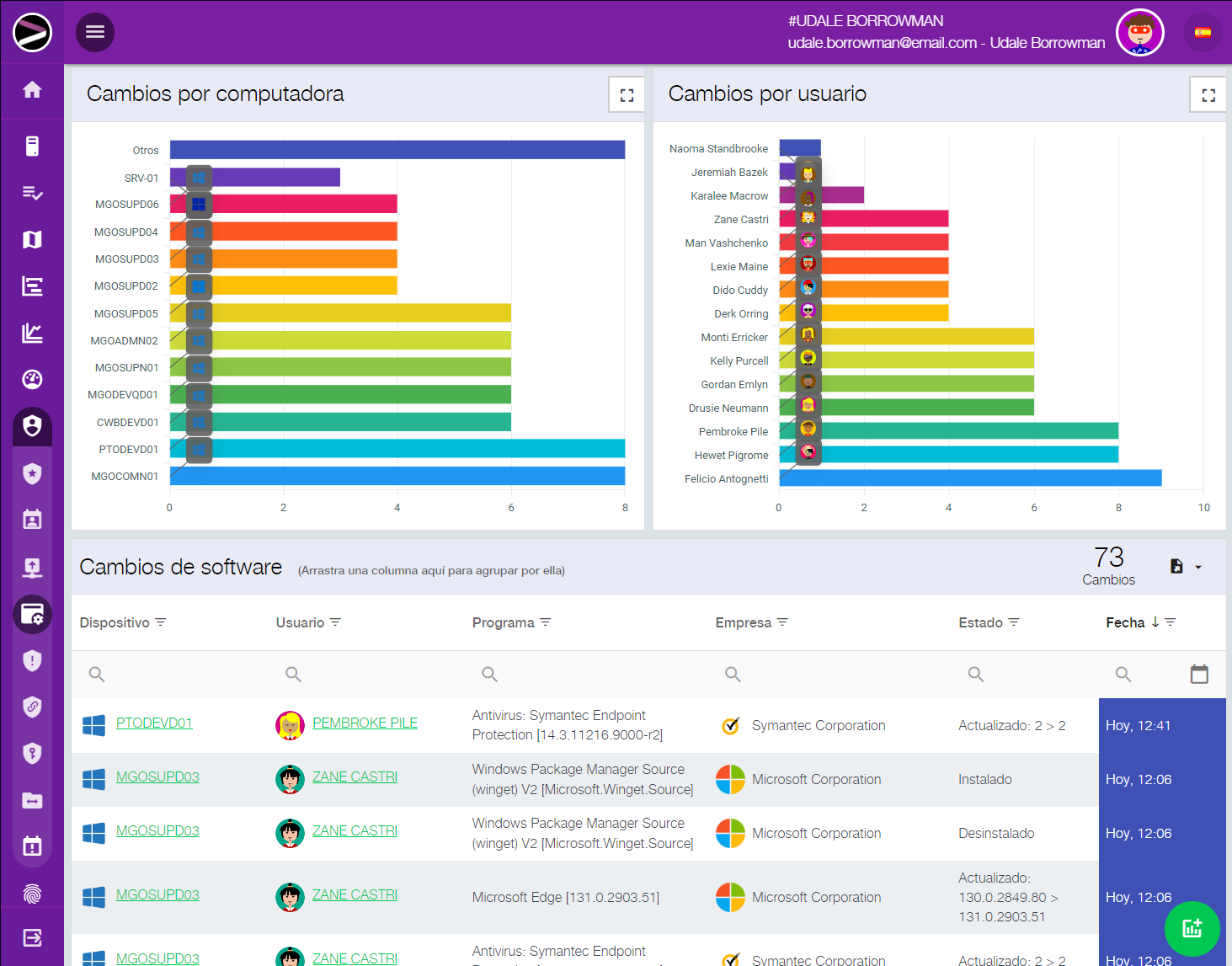Expand the 'Cambios por usuario' chart fullscreen
Viewport: 1232px width, 966px height.
1208,95
